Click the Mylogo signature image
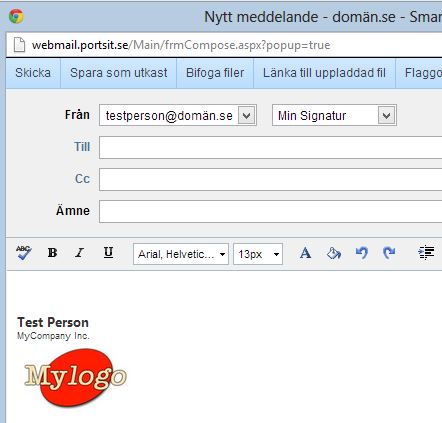 tap(76, 378)
